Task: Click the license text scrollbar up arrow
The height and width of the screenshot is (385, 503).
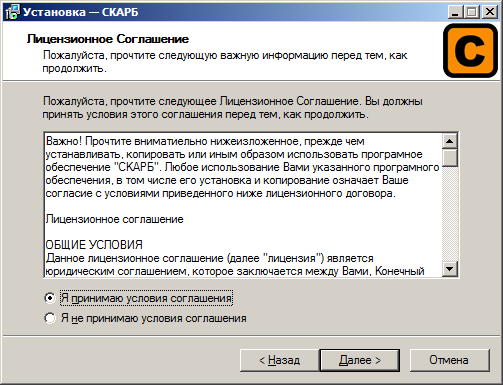Action: coord(450,141)
